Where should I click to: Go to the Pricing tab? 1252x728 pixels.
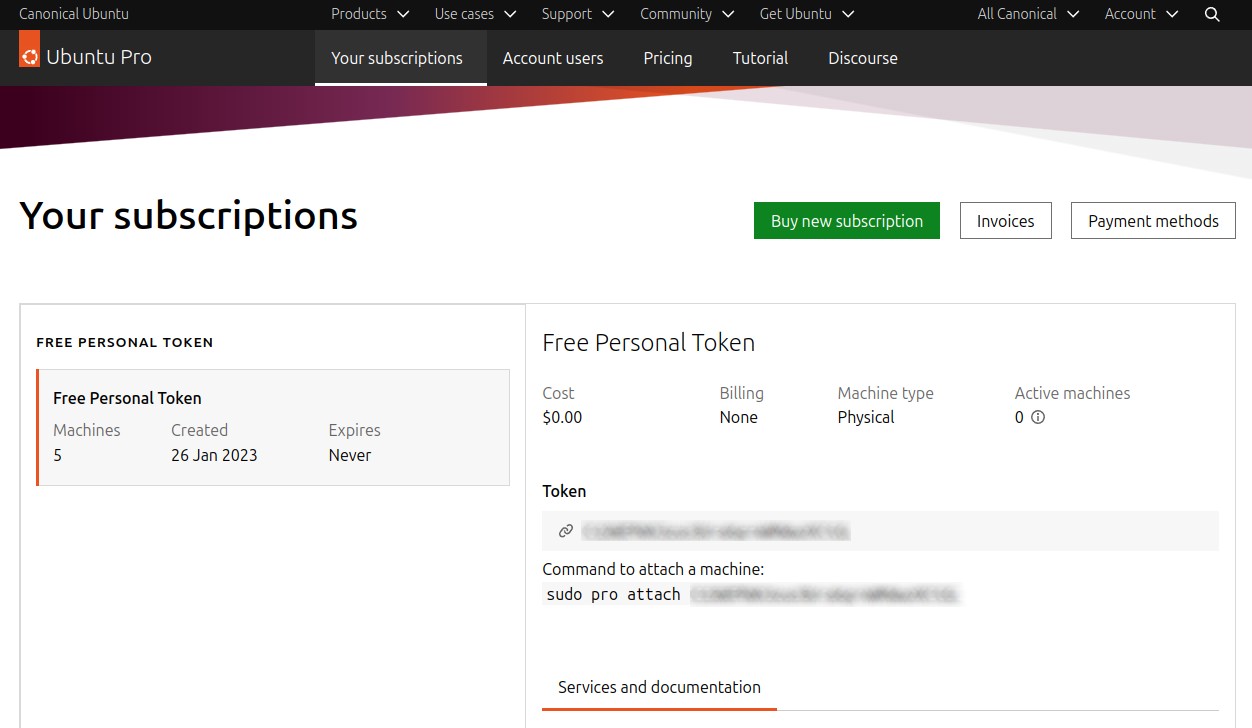tap(668, 58)
